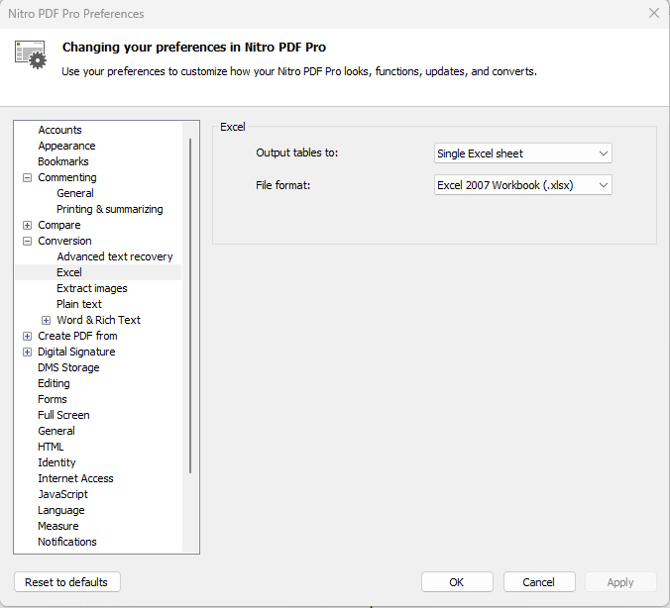Select Accounts in the preferences tree
The width and height of the screenshot is (670, 608).
pos(60,130)
